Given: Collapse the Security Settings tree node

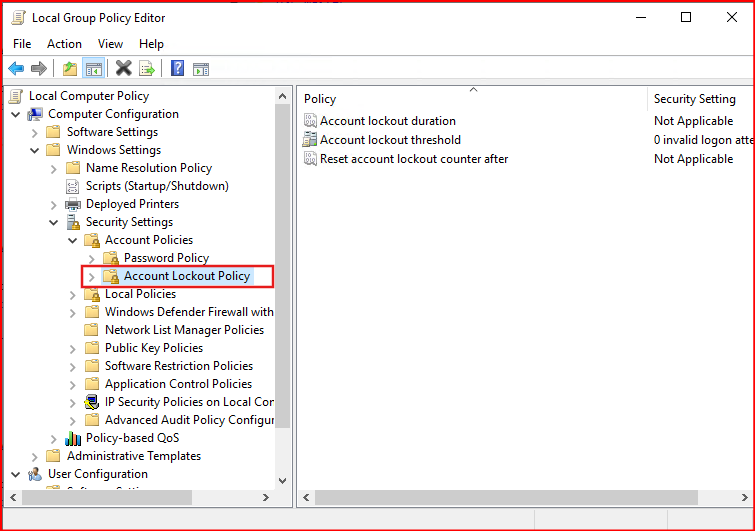Looking at the screenshot, I should tap(53, 222).
